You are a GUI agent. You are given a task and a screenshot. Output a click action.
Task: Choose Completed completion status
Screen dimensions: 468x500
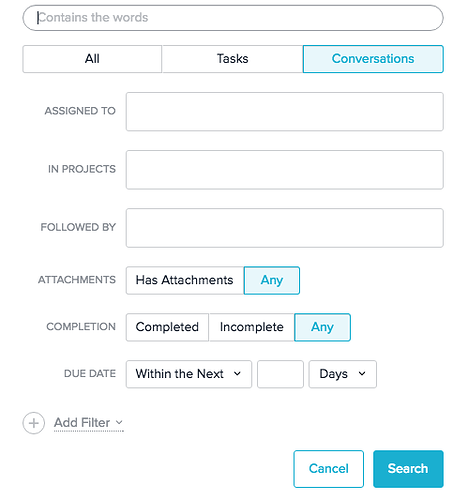(x=167, y=327)
